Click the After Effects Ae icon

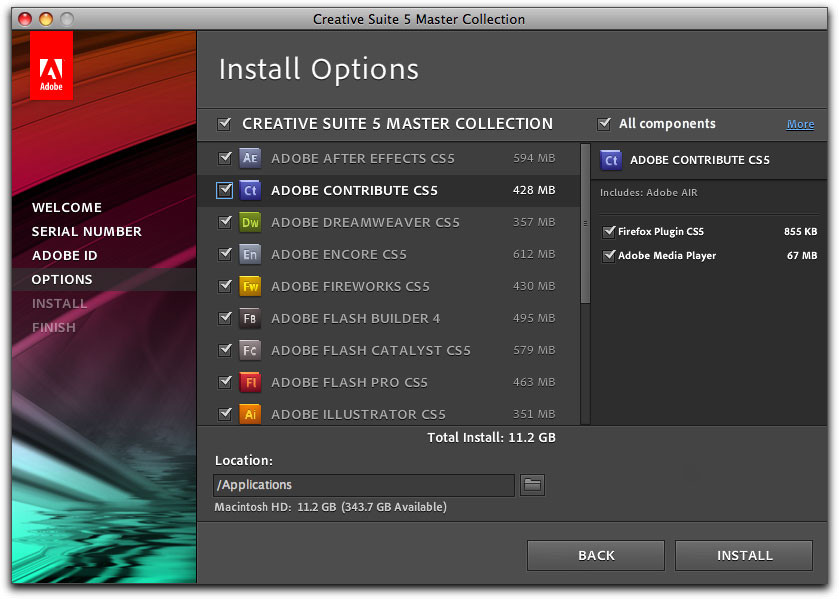click(x=250, y=158)
